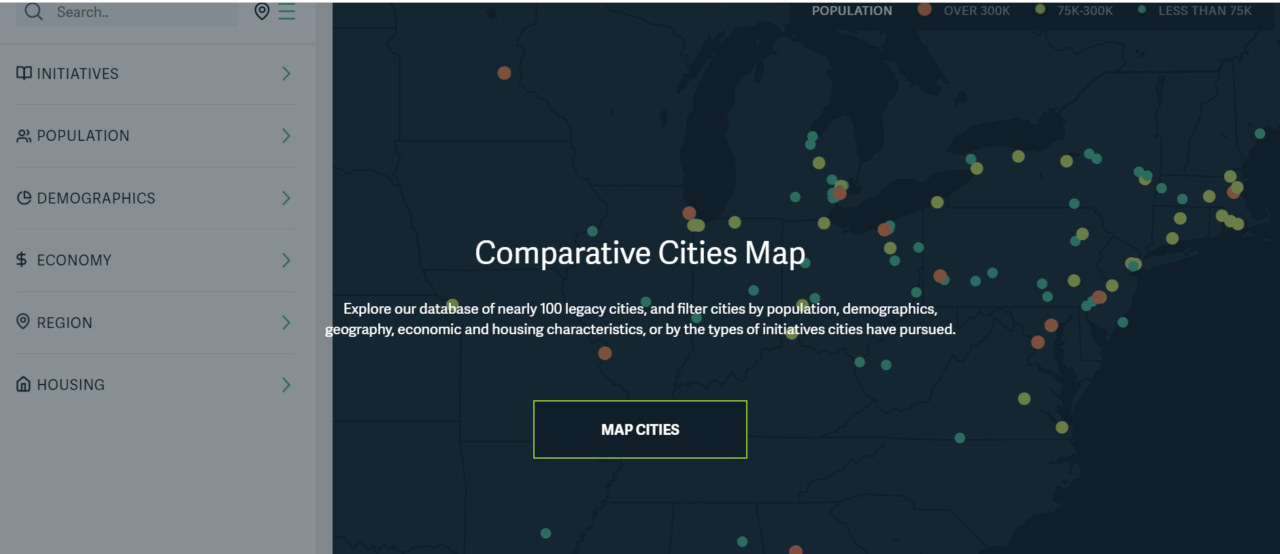This screenshot has height=554, width=1280.
Task: Click the Housing home icon
Action: (x=24, y=384)
